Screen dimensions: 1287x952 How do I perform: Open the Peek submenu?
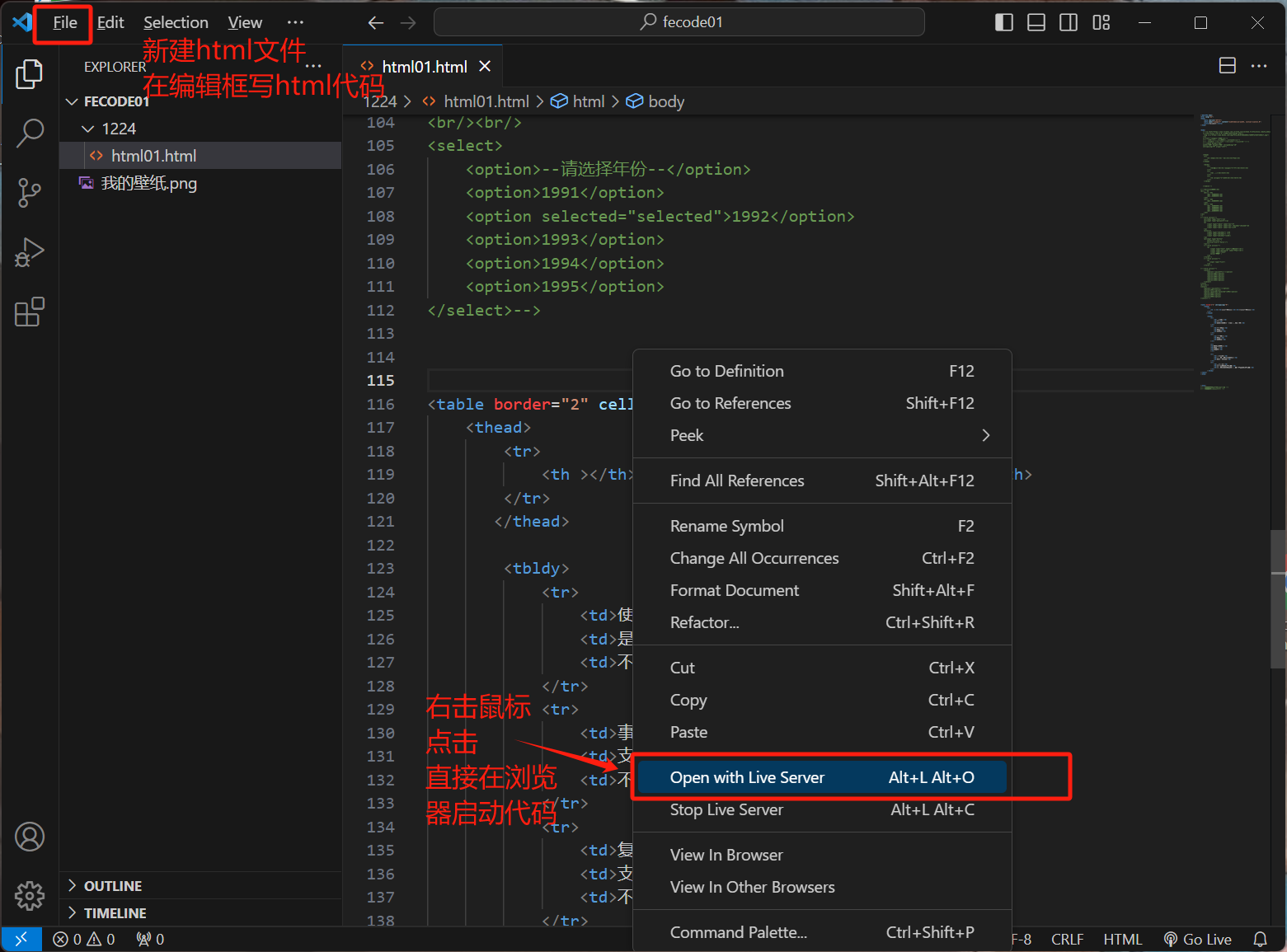[687, 435]
